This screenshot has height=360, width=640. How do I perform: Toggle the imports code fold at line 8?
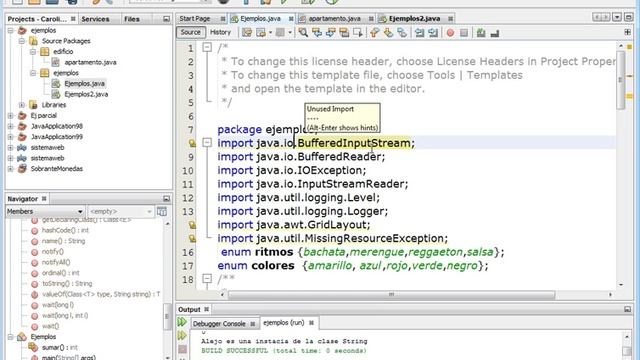pos(207,142)
